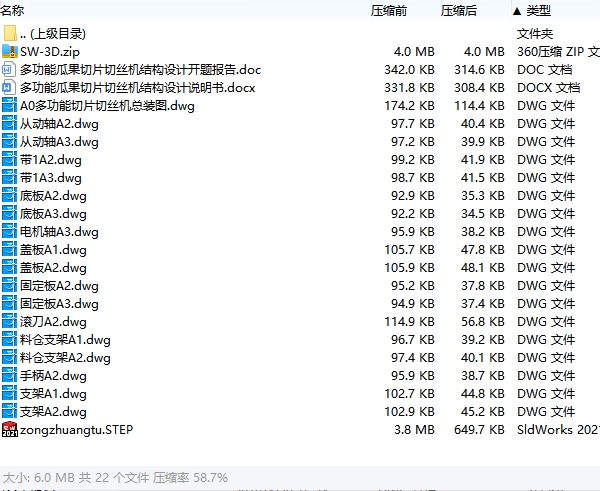Viewport: 600px width, 491px height.
Task: Click the 底板A3.dwg file icon
Action: (10, 213)
